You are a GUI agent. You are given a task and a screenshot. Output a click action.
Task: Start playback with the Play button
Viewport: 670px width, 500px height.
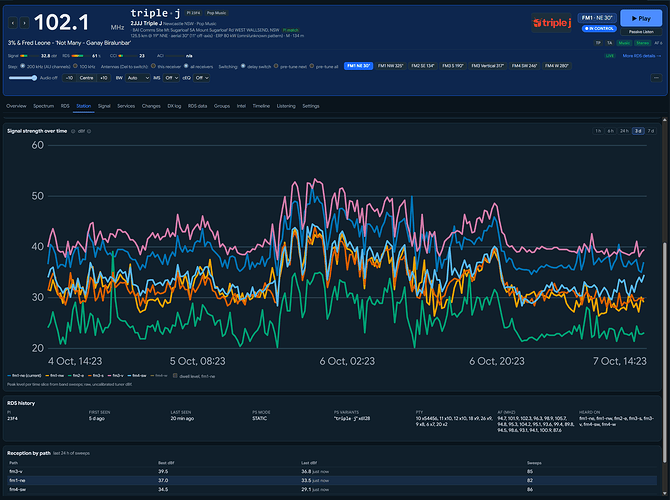pyautogui.click(x=641, y=18)
